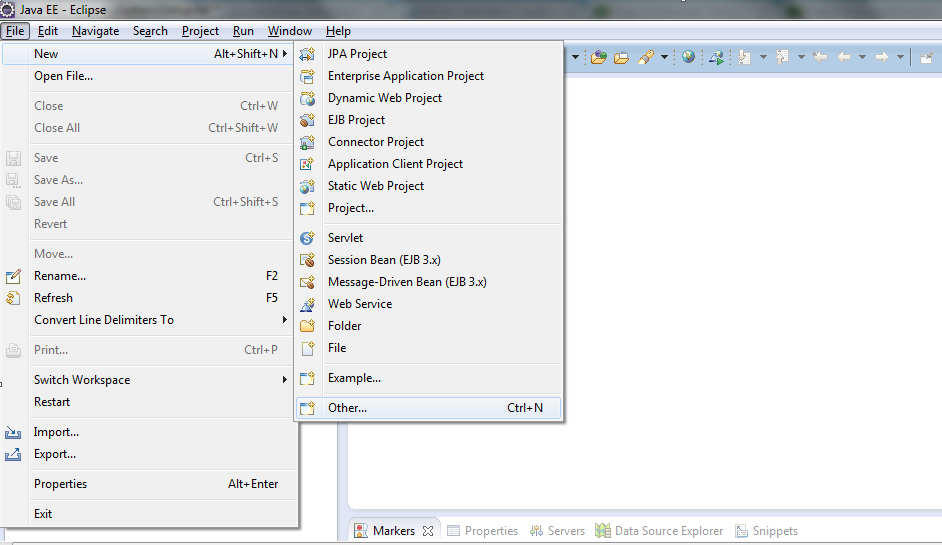Create a new Servlet
The image size is (942, 545).
pos(429,238)
